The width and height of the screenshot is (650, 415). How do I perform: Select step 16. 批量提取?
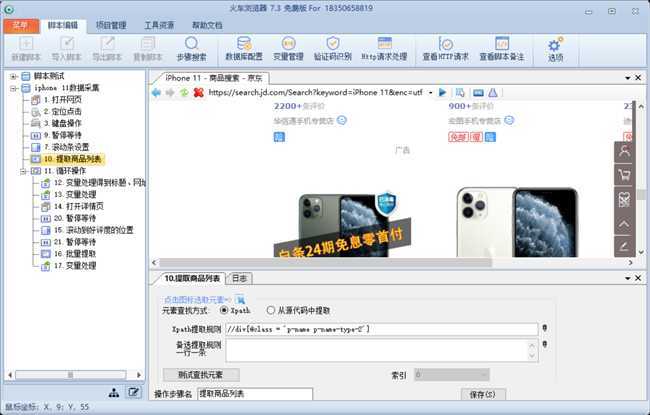pos(75,254)
